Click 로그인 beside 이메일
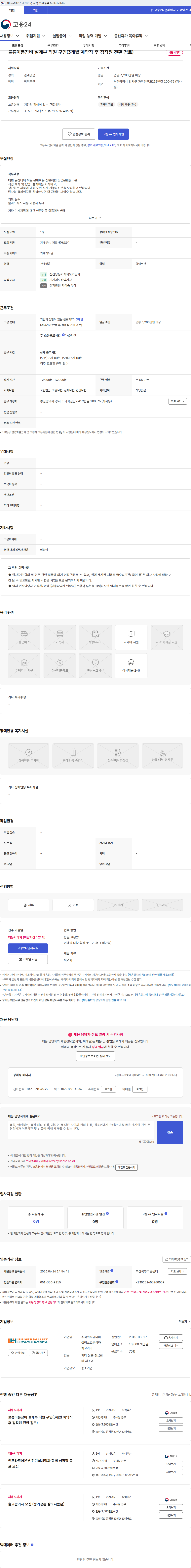Image resolution: width=191 pixels, height=1568 pixels. 140,1089
